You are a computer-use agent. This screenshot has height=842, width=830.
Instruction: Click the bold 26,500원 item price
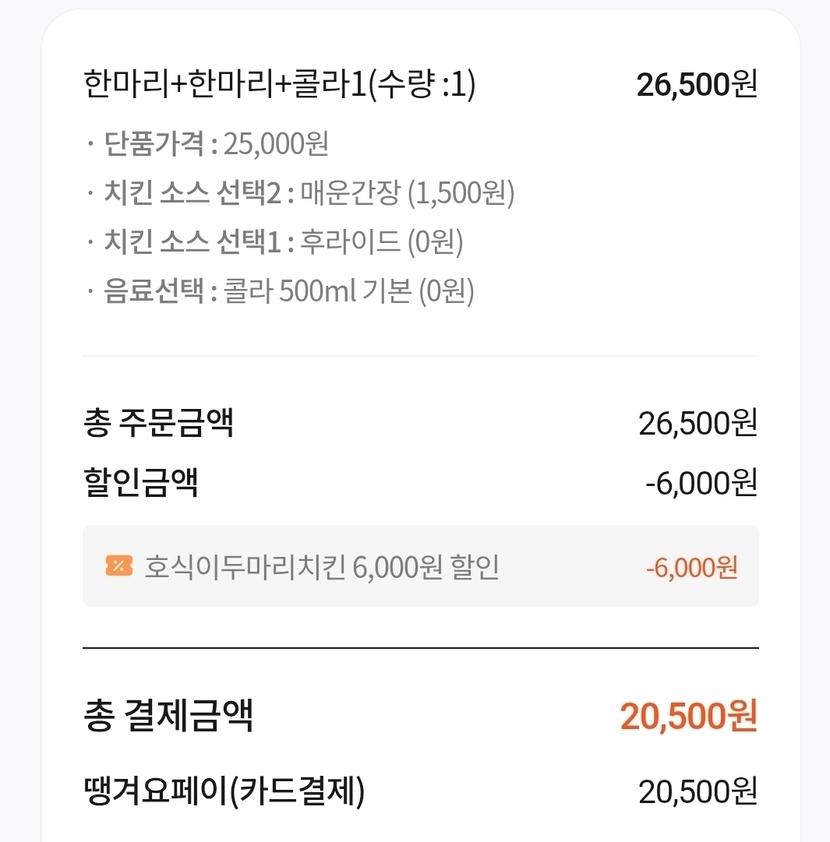click(697, 85)
